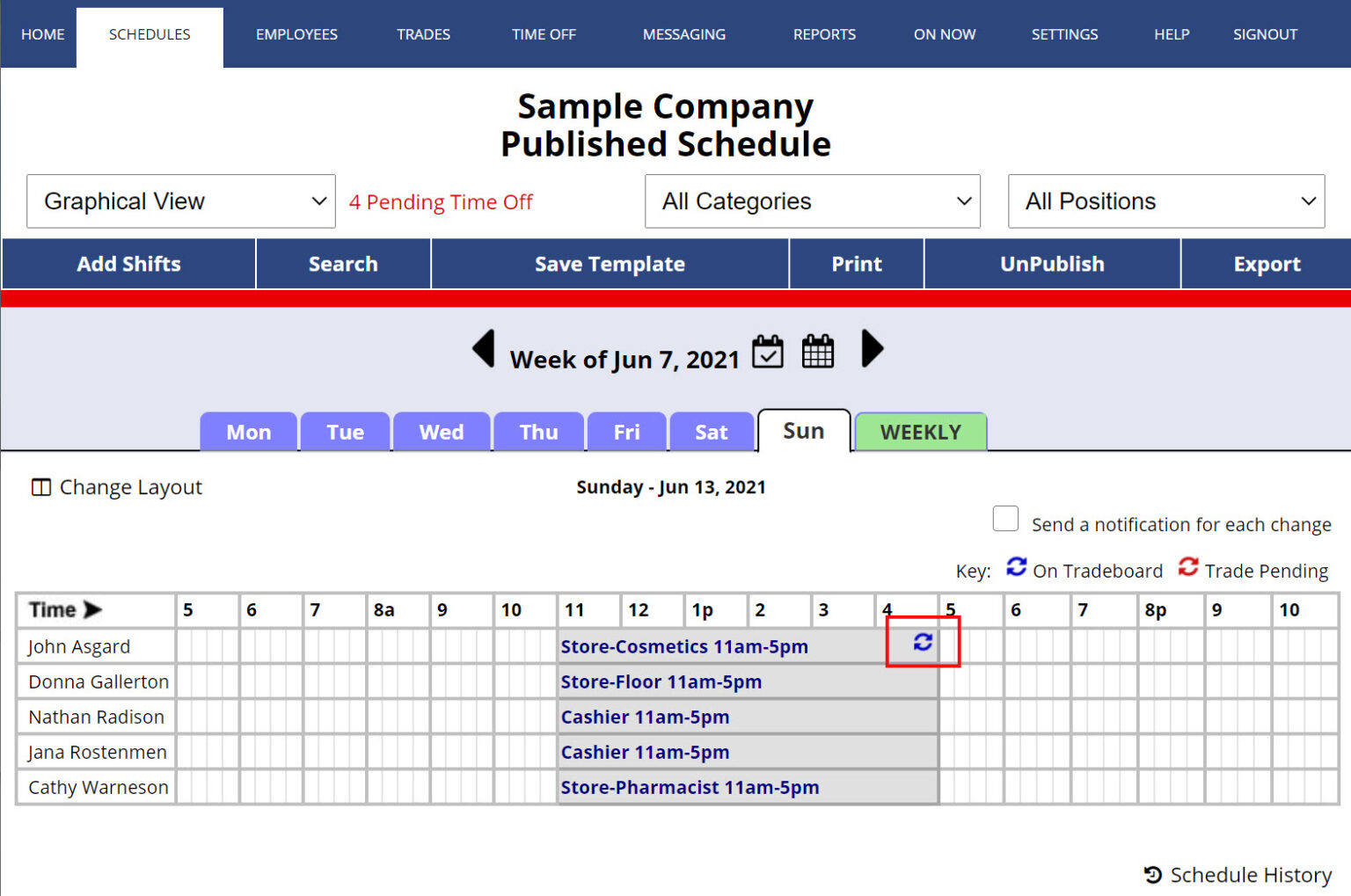Image resolution: width=1351 pixels, height=896 pixels.
Task: Click the Save Template button
Action: (610, 264)
